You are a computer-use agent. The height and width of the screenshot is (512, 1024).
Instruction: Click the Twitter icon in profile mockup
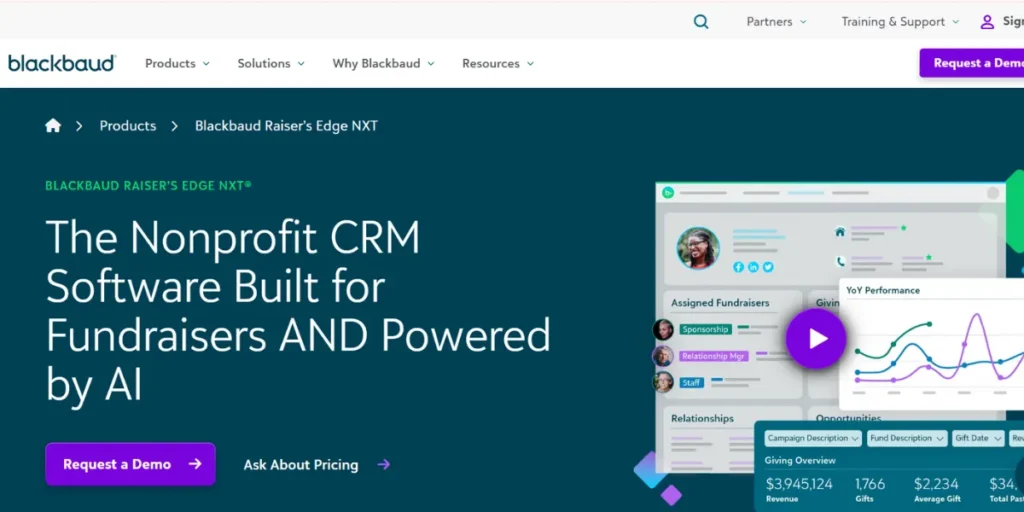point(768,267)
